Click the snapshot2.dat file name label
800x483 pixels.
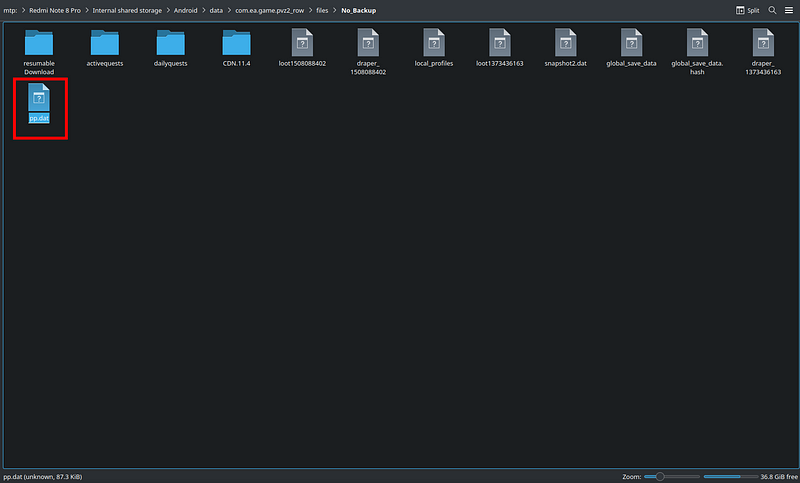click(565, 63)
